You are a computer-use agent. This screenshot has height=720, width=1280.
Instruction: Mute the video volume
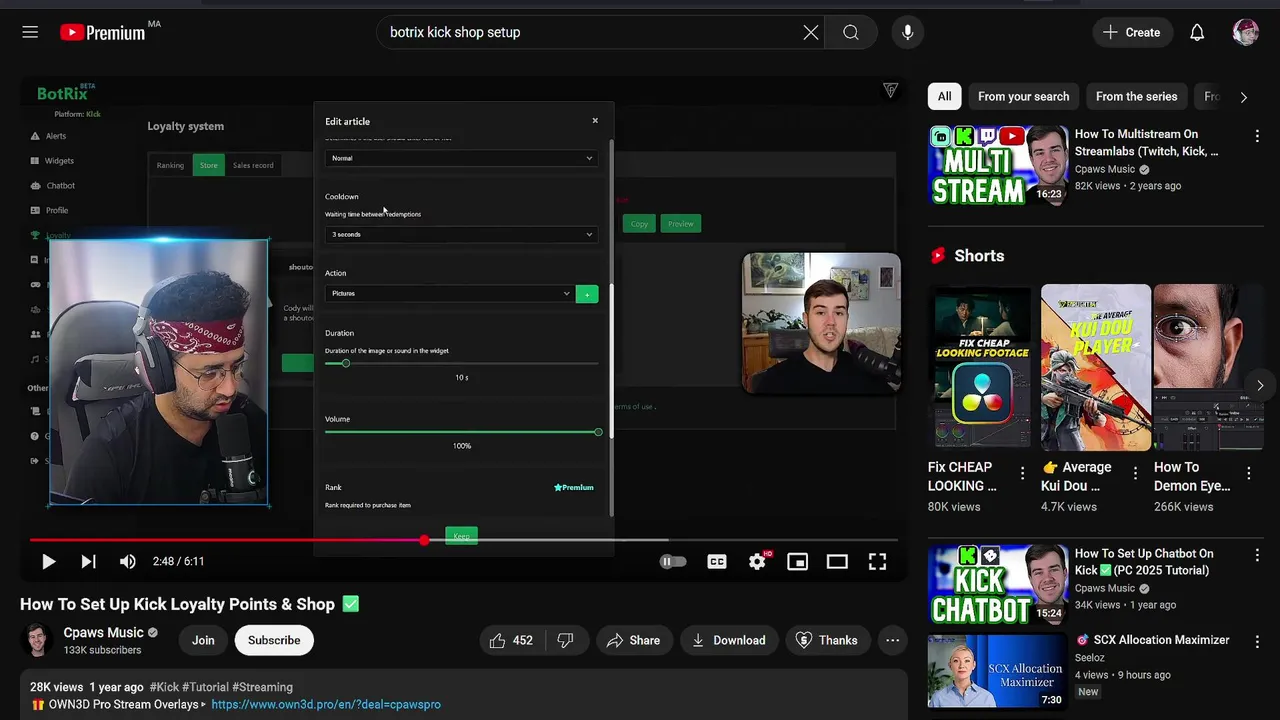coord(128,562)
